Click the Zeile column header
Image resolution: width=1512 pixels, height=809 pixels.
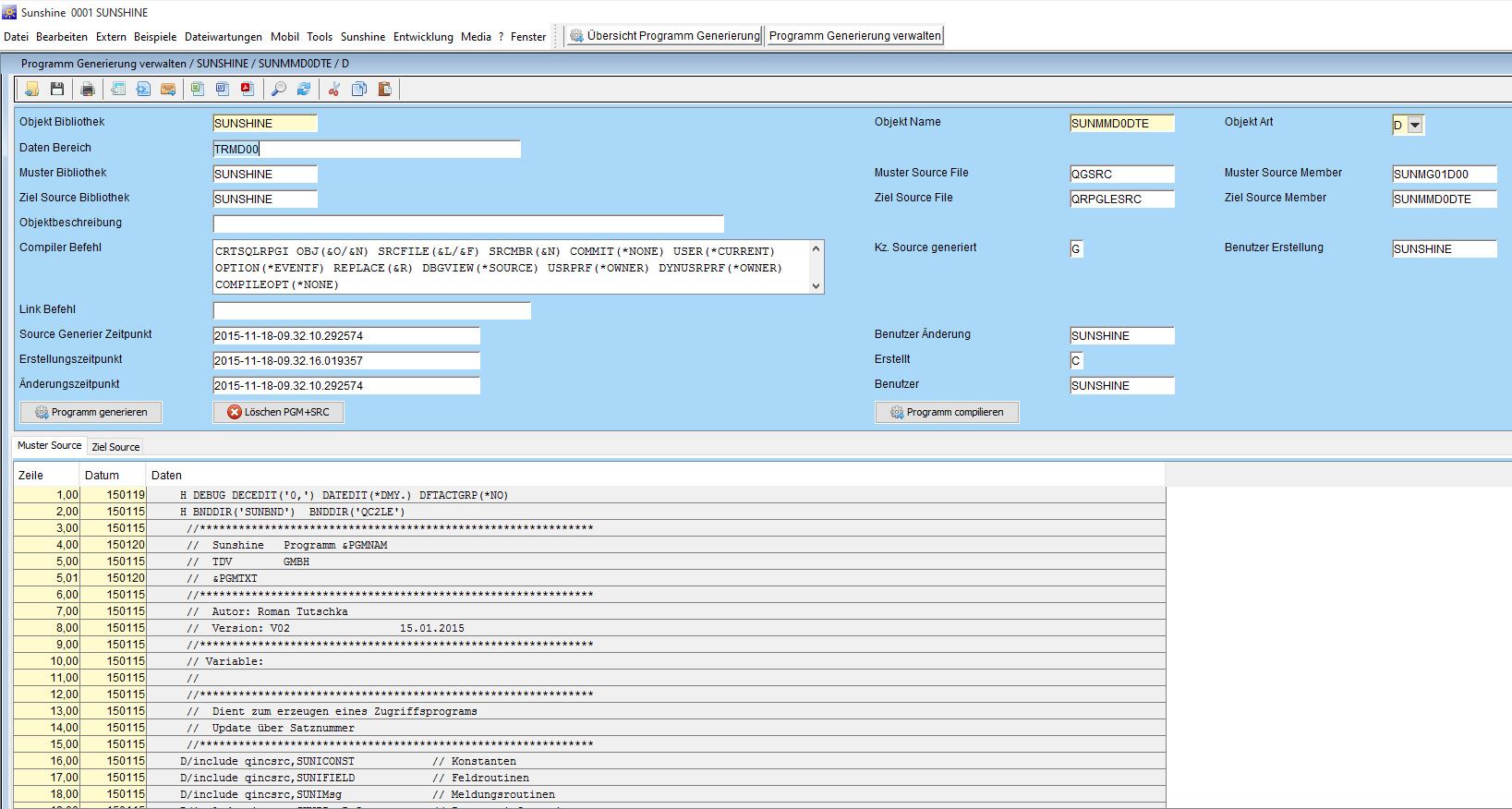pos(47,476)
